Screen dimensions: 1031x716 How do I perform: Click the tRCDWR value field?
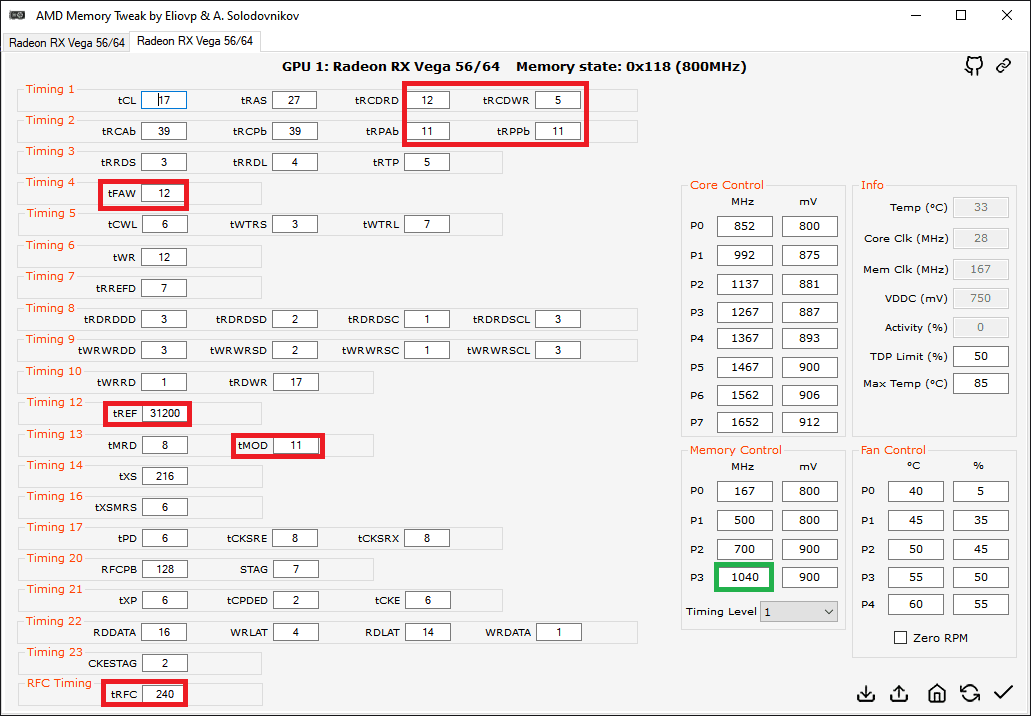coord(558,100)
